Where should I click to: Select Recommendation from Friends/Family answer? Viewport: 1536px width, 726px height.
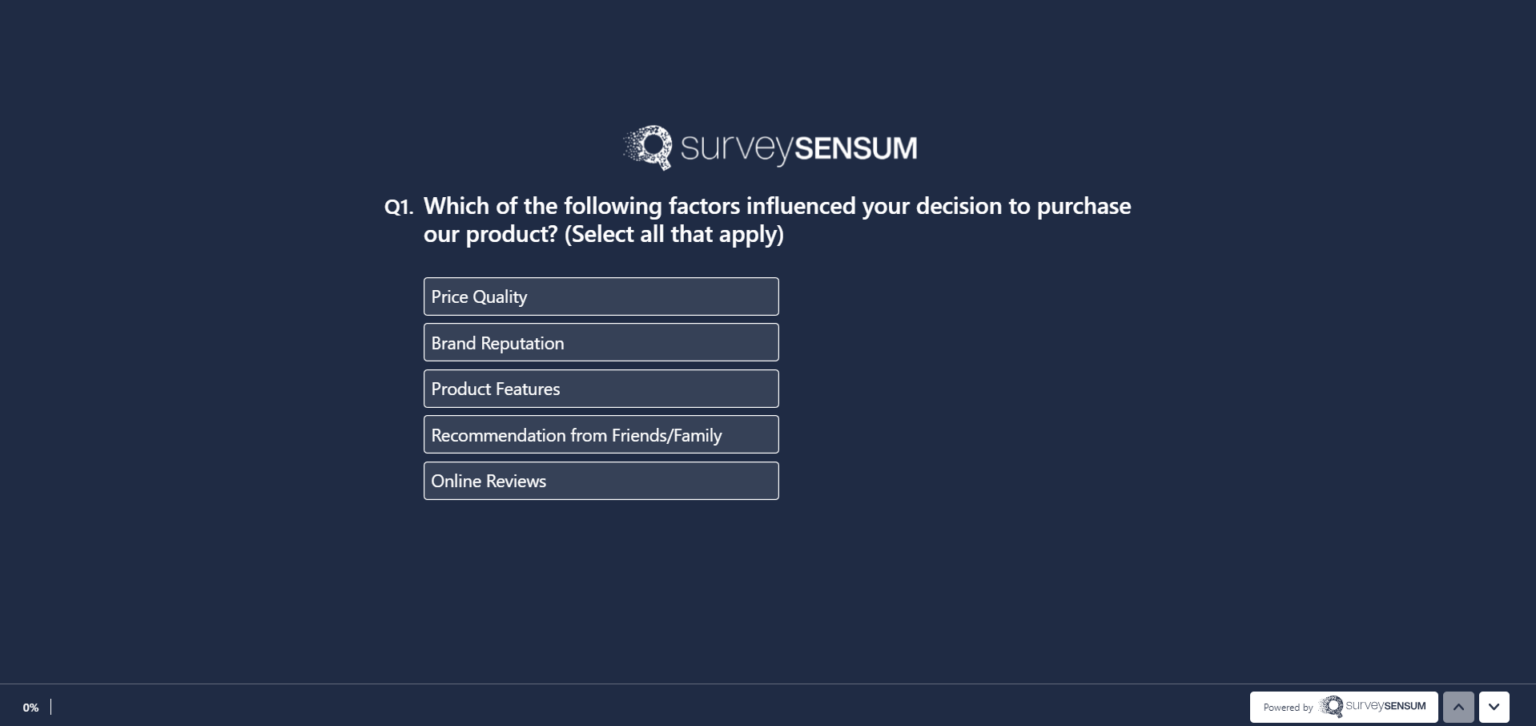pyautogui.click(x=601, y=435)
